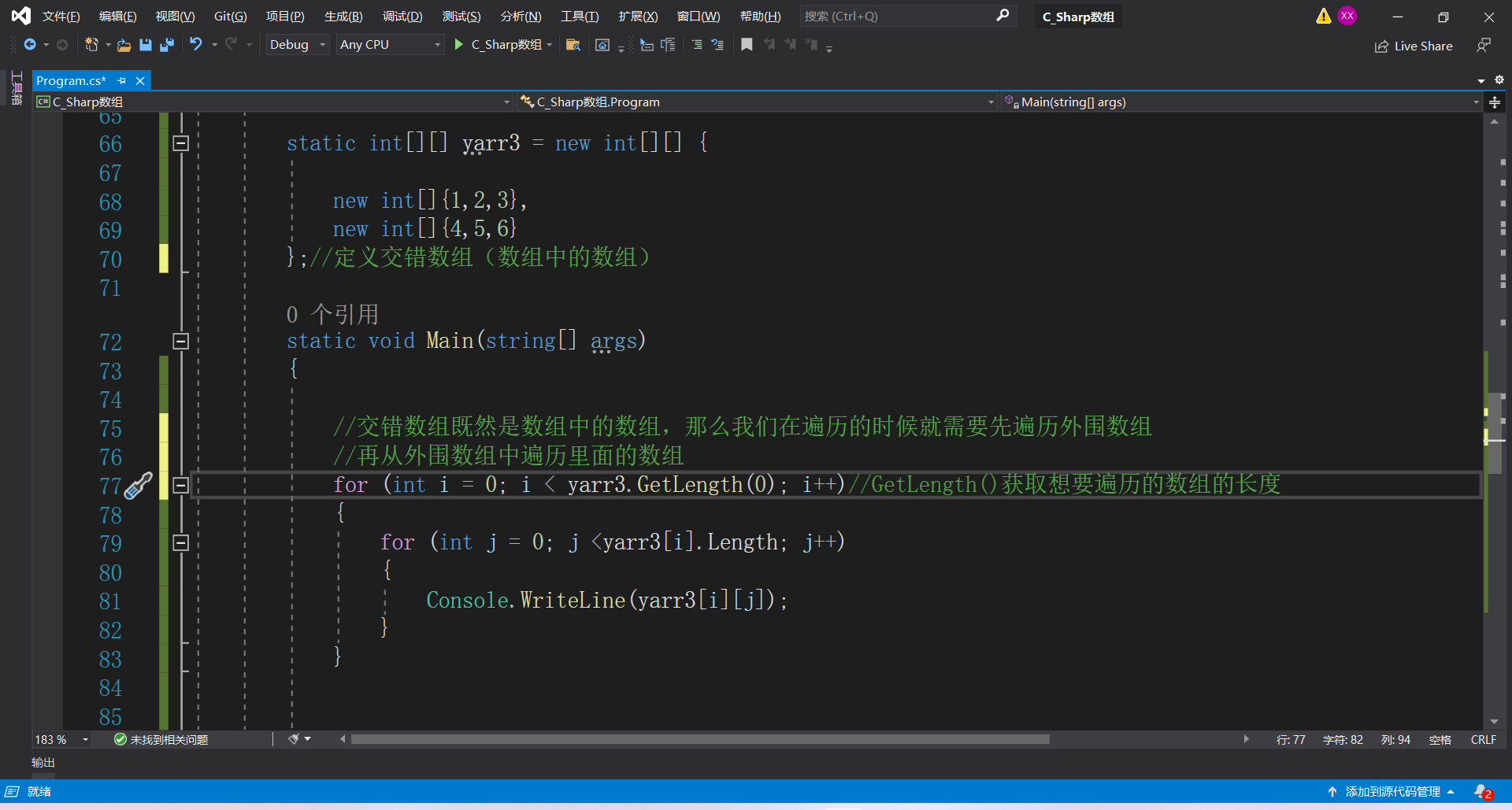Click the search magnifier icon
The image size is (1512, 810).
(x=1002, y=16)
